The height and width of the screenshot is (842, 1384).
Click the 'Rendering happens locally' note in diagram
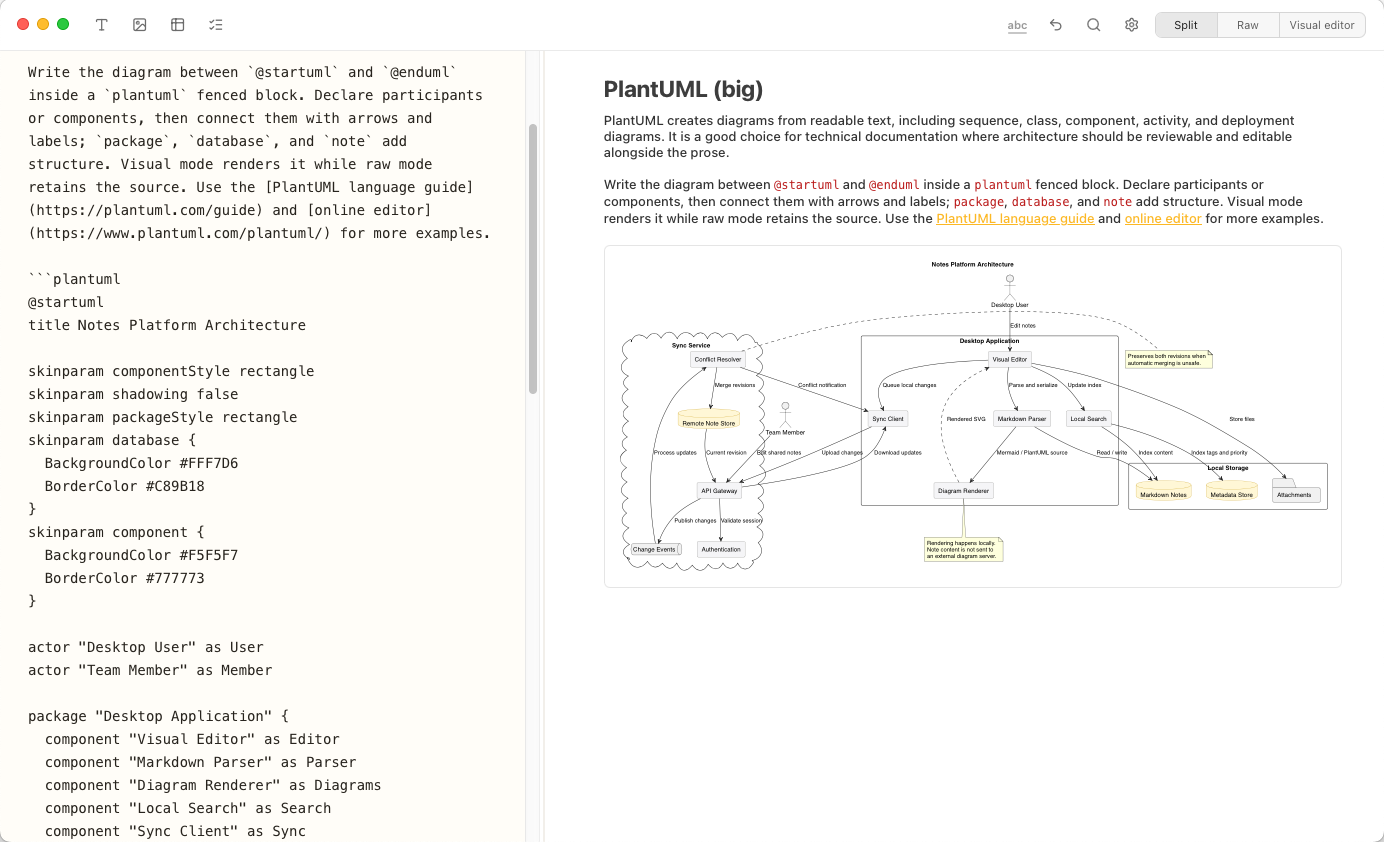coord(963,549)
